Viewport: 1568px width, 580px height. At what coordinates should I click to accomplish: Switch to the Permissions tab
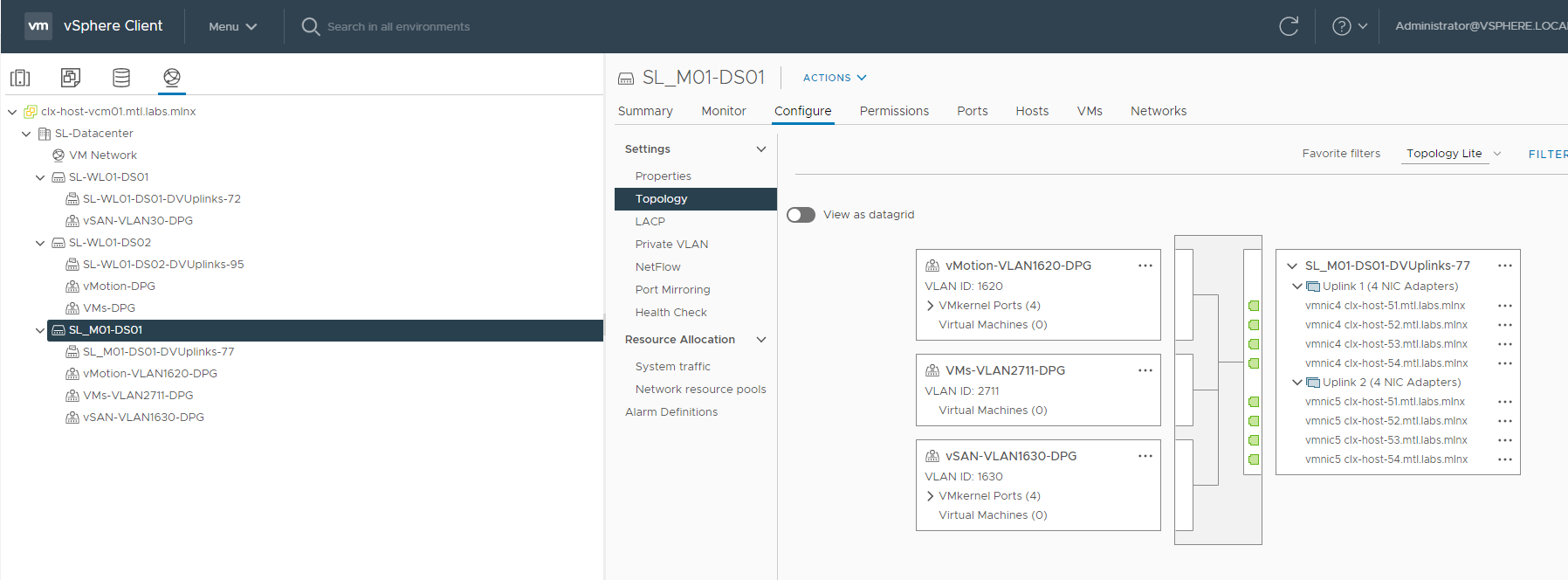894,111
